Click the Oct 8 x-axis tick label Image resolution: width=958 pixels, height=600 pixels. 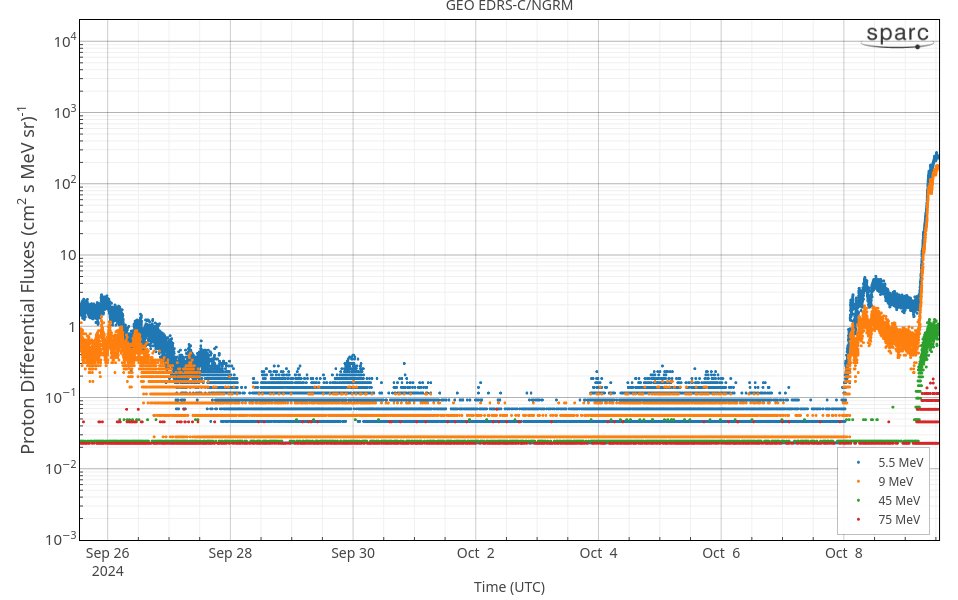point(844,554)
